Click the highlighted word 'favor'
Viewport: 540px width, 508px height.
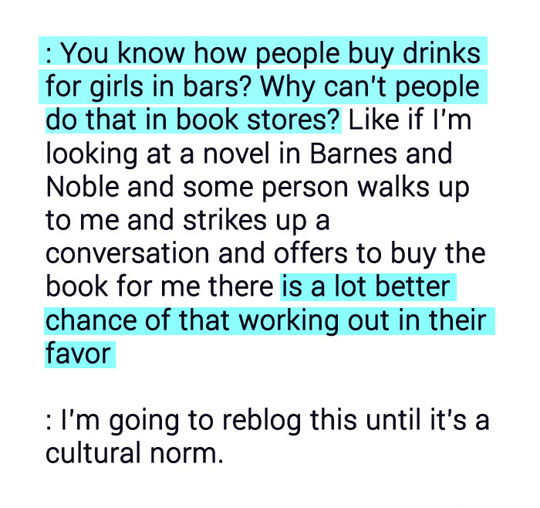point(78,353)
